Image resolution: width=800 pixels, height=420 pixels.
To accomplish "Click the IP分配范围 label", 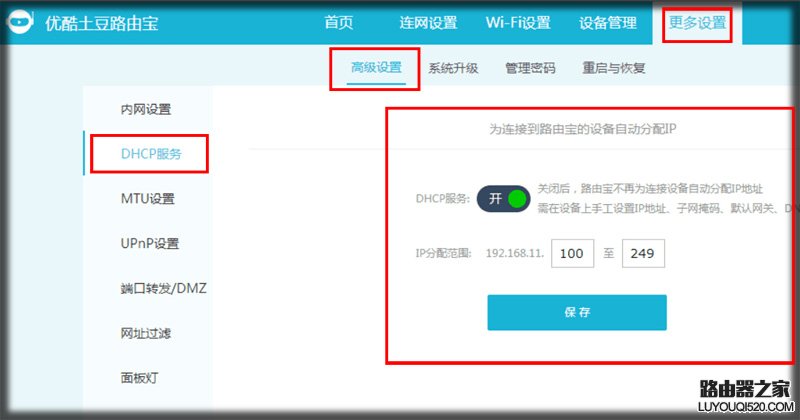I will [443, 253].
